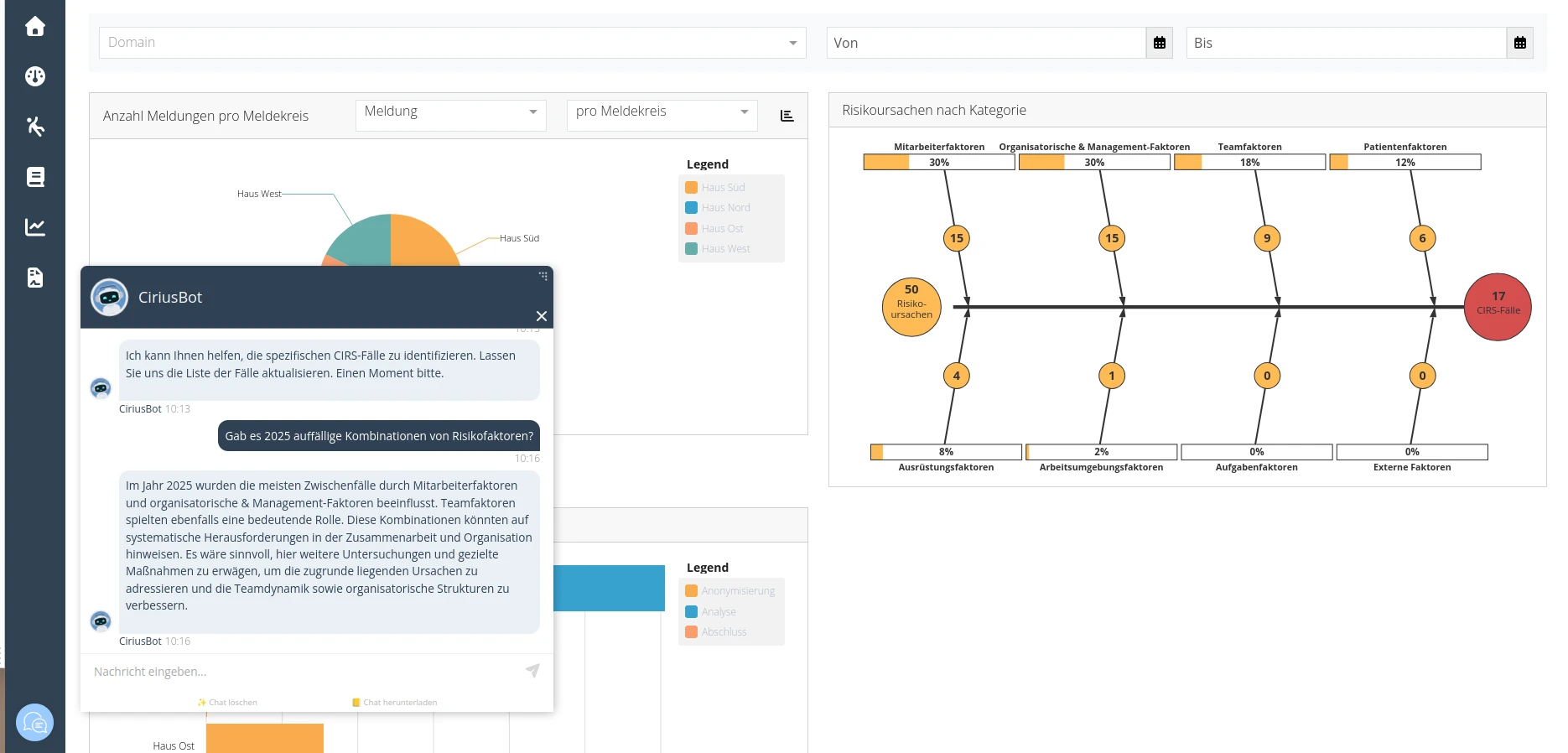Open the Von date calendar icon
The image size is (1568, 753).
pyautogui.click(x=1159, y=43)
